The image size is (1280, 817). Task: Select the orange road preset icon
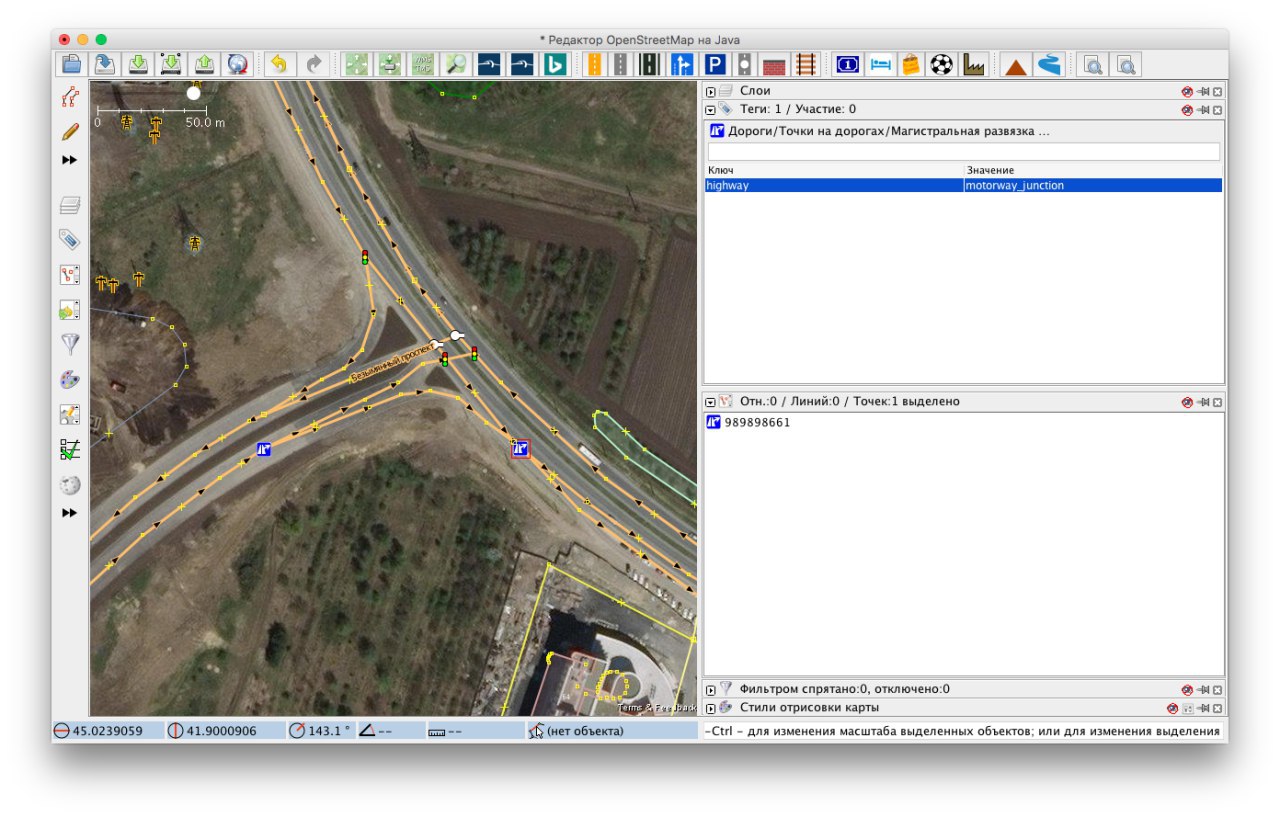594,65
